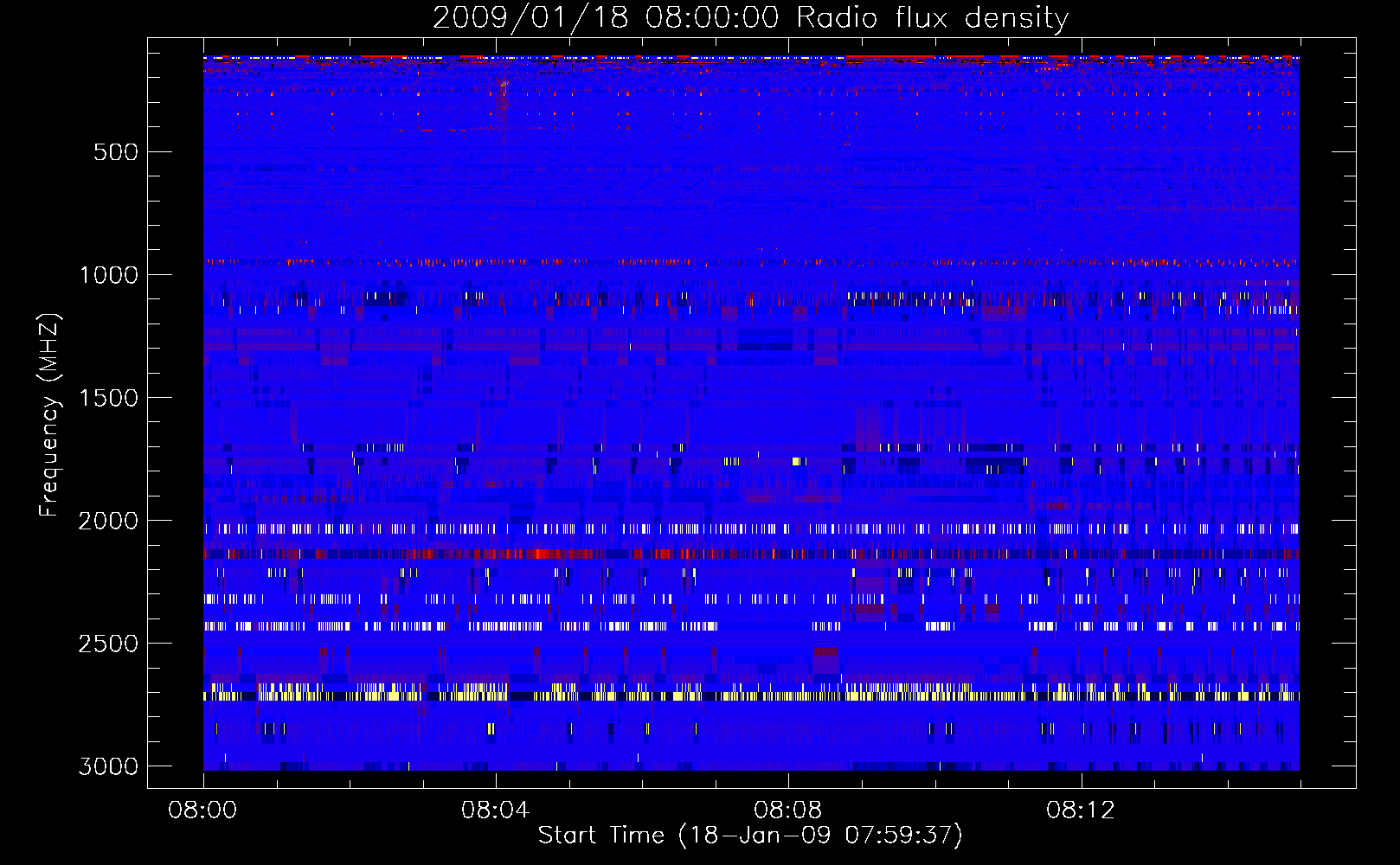The height and width of the screenshot is (865, 1400).
Task: Click the 08:08 time tick label
Action: click(x=787, y=811)
